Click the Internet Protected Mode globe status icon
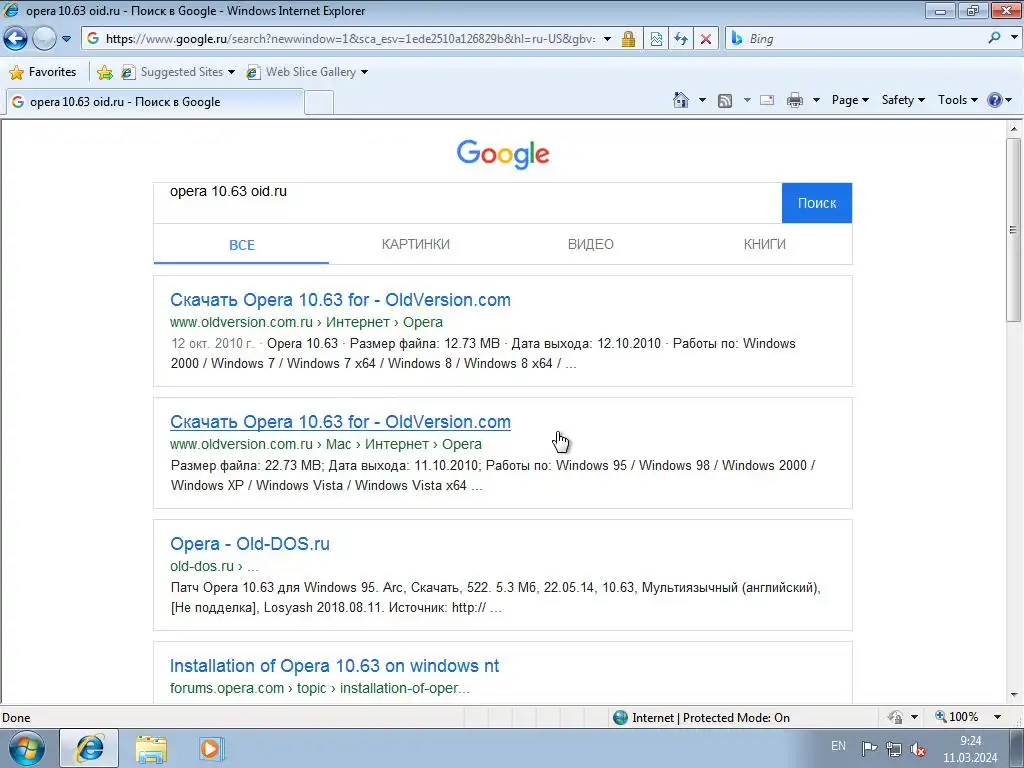 click(620, 718)
